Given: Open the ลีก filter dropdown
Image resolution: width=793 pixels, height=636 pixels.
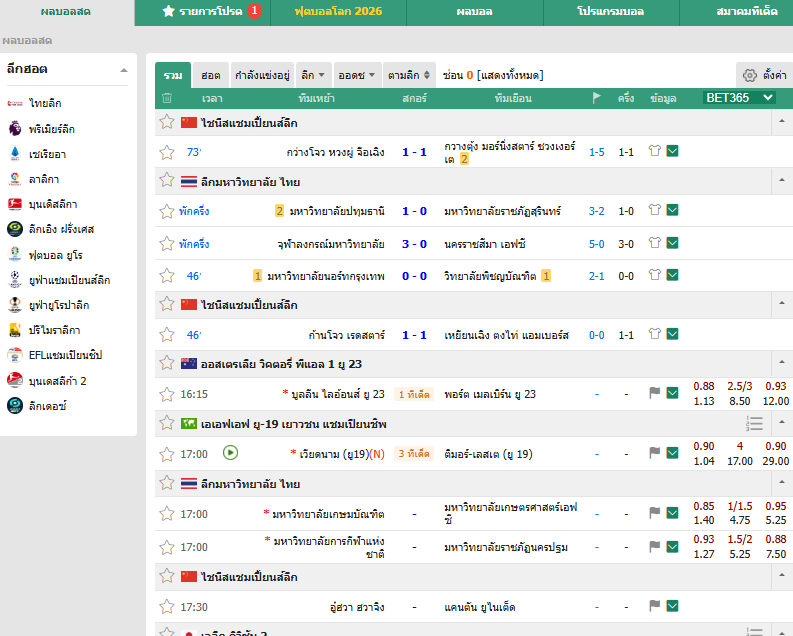Looking at the screenshot, I should click(314, 75).
